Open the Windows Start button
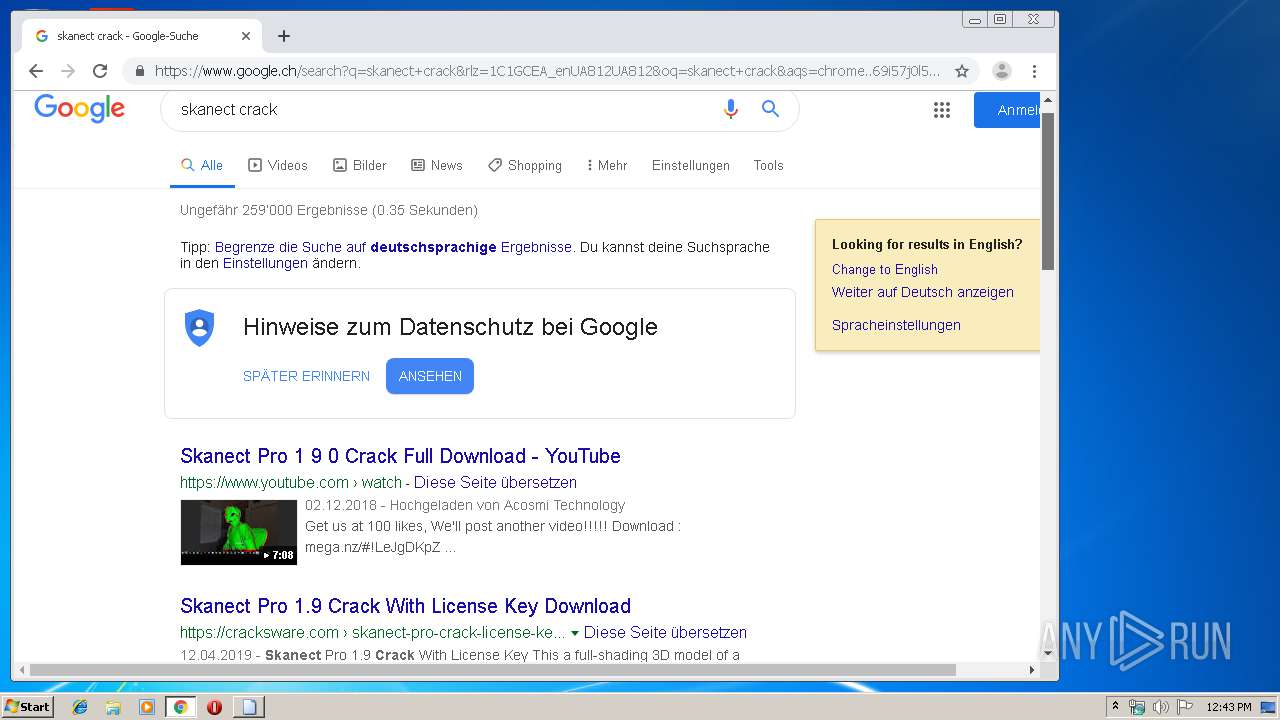 [x=28, y=707]
